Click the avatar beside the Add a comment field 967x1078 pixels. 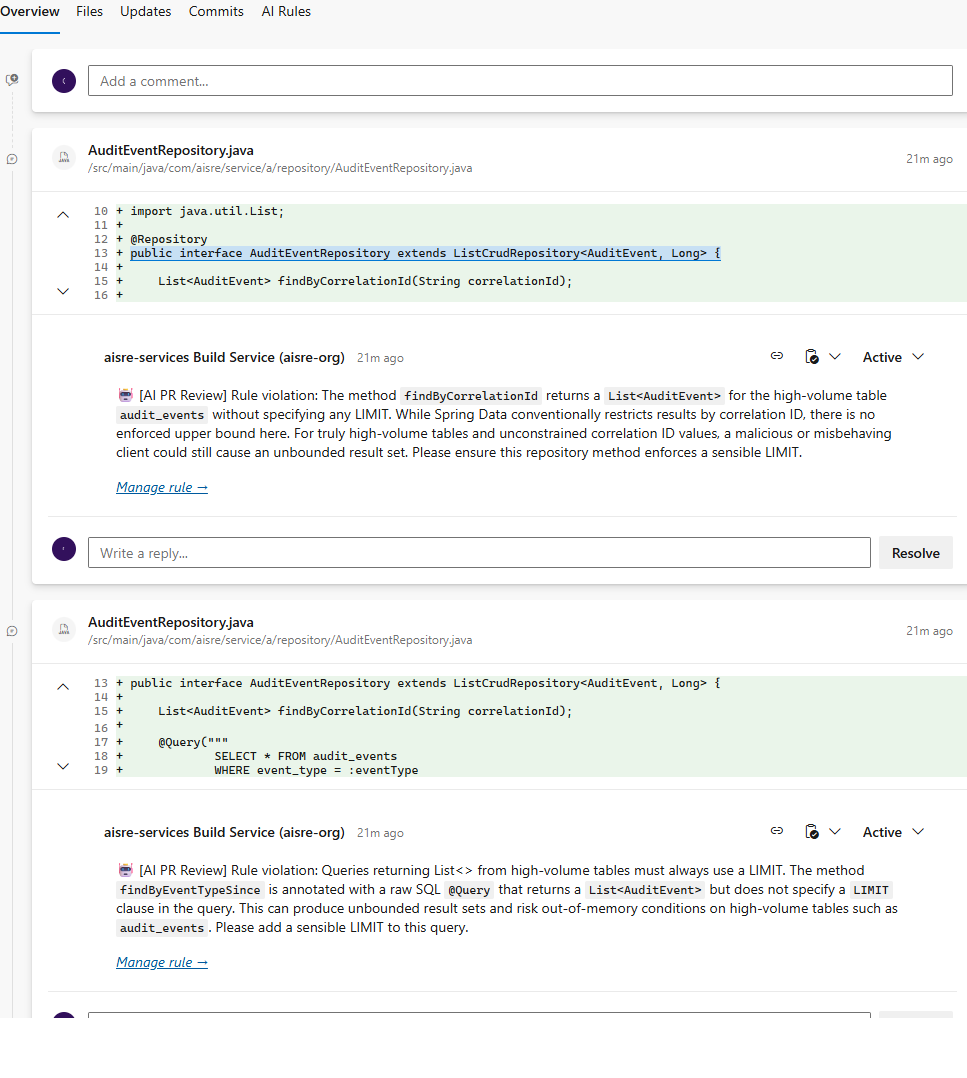coord(64,80)
